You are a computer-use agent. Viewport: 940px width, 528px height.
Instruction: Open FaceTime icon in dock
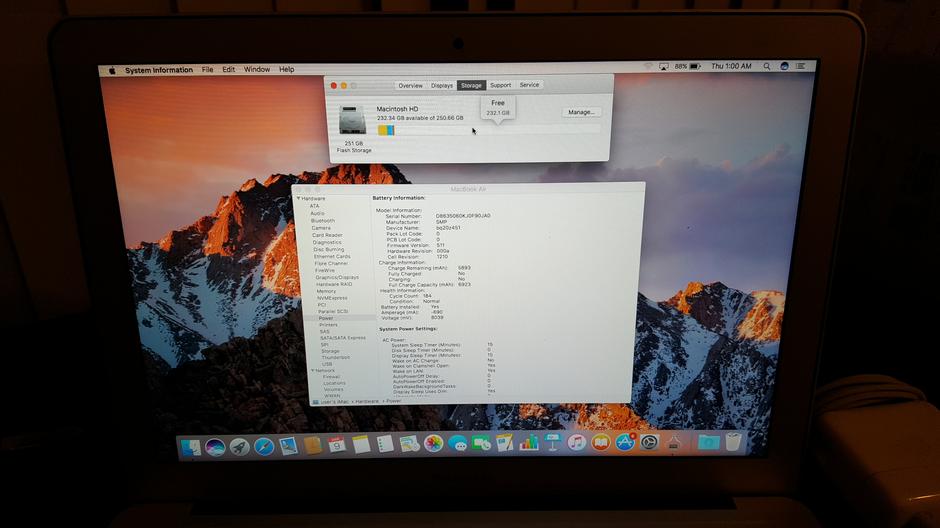point(481,443)
